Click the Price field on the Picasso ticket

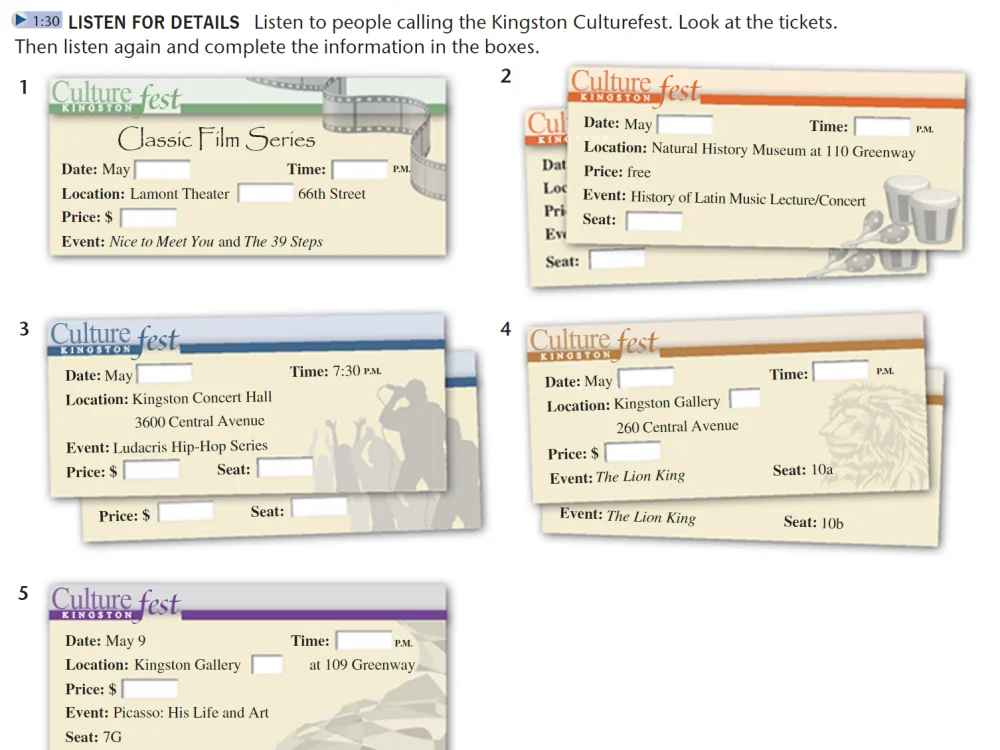point(149,689)
